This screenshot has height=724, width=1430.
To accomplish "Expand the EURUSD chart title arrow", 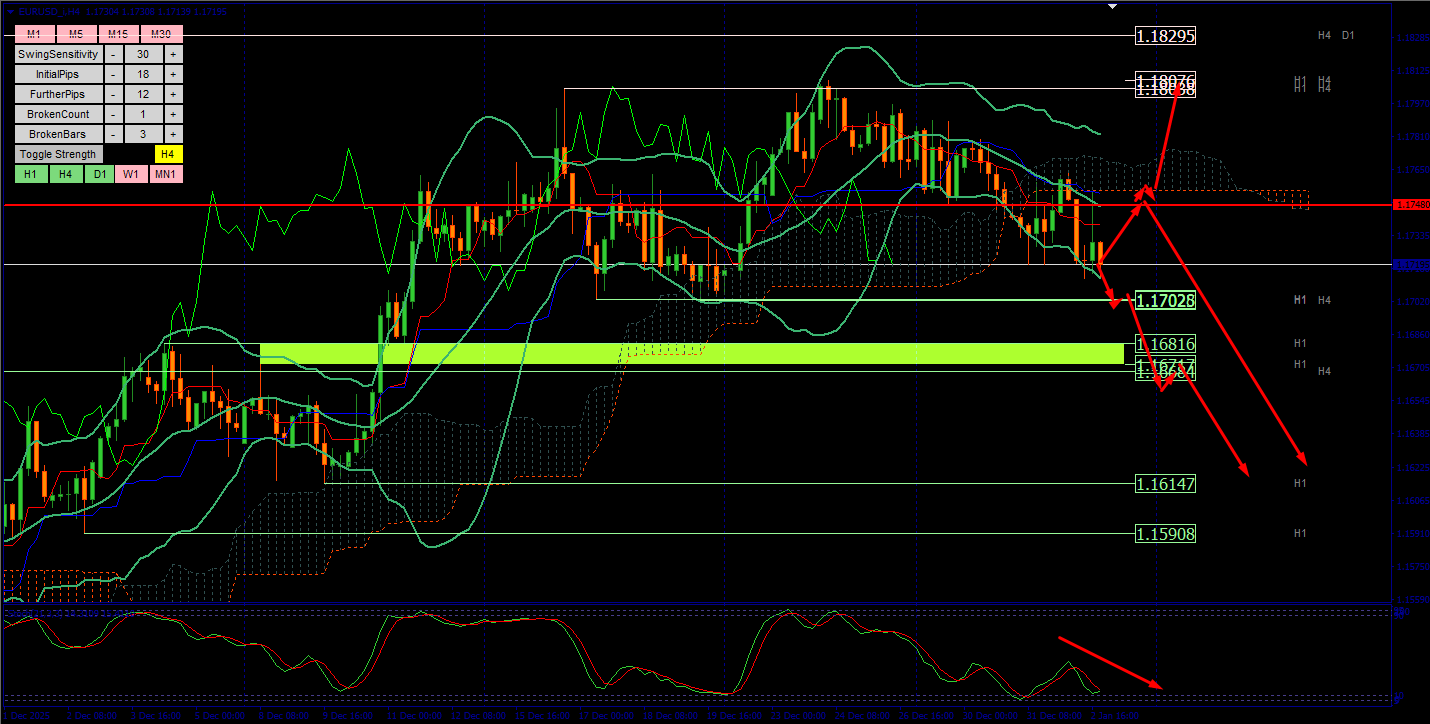I will (x=10, y=12).
